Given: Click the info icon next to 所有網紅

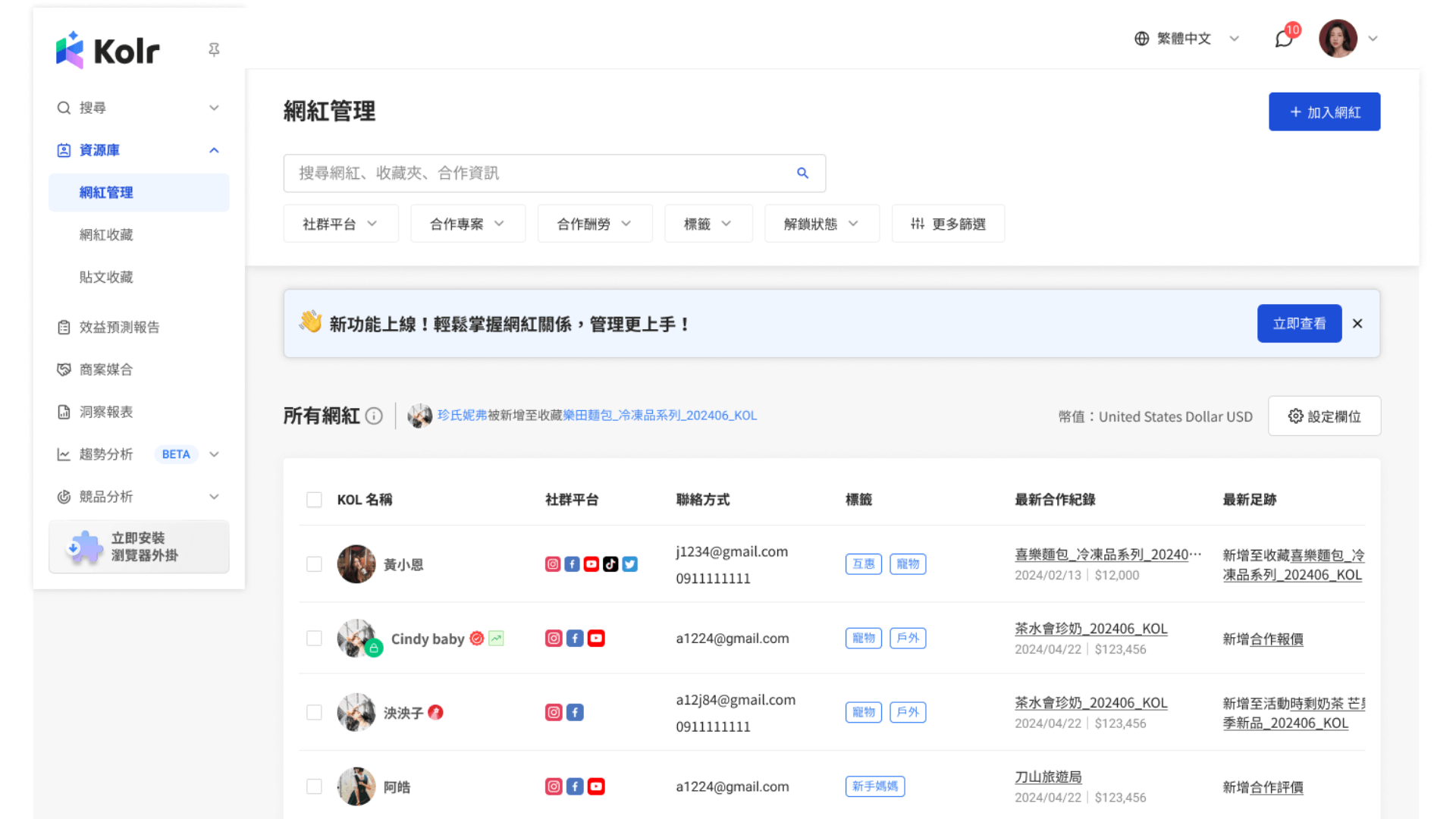Looking at the screenshot, I should pos(374,416).
